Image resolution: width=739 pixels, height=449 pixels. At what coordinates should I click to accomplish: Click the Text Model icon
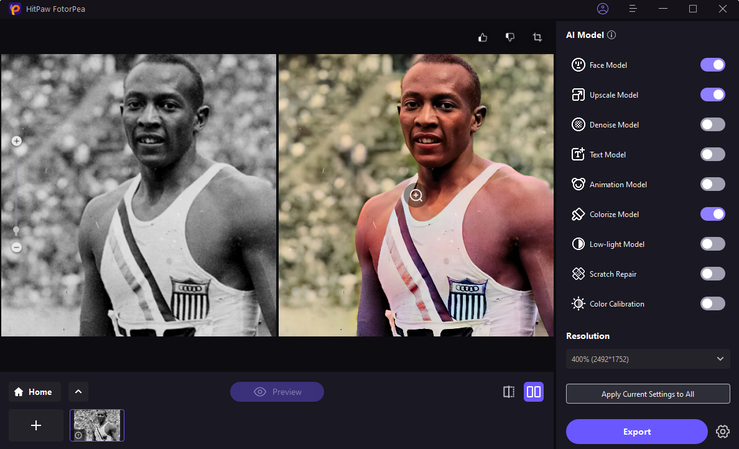click(x=578, y=155)
